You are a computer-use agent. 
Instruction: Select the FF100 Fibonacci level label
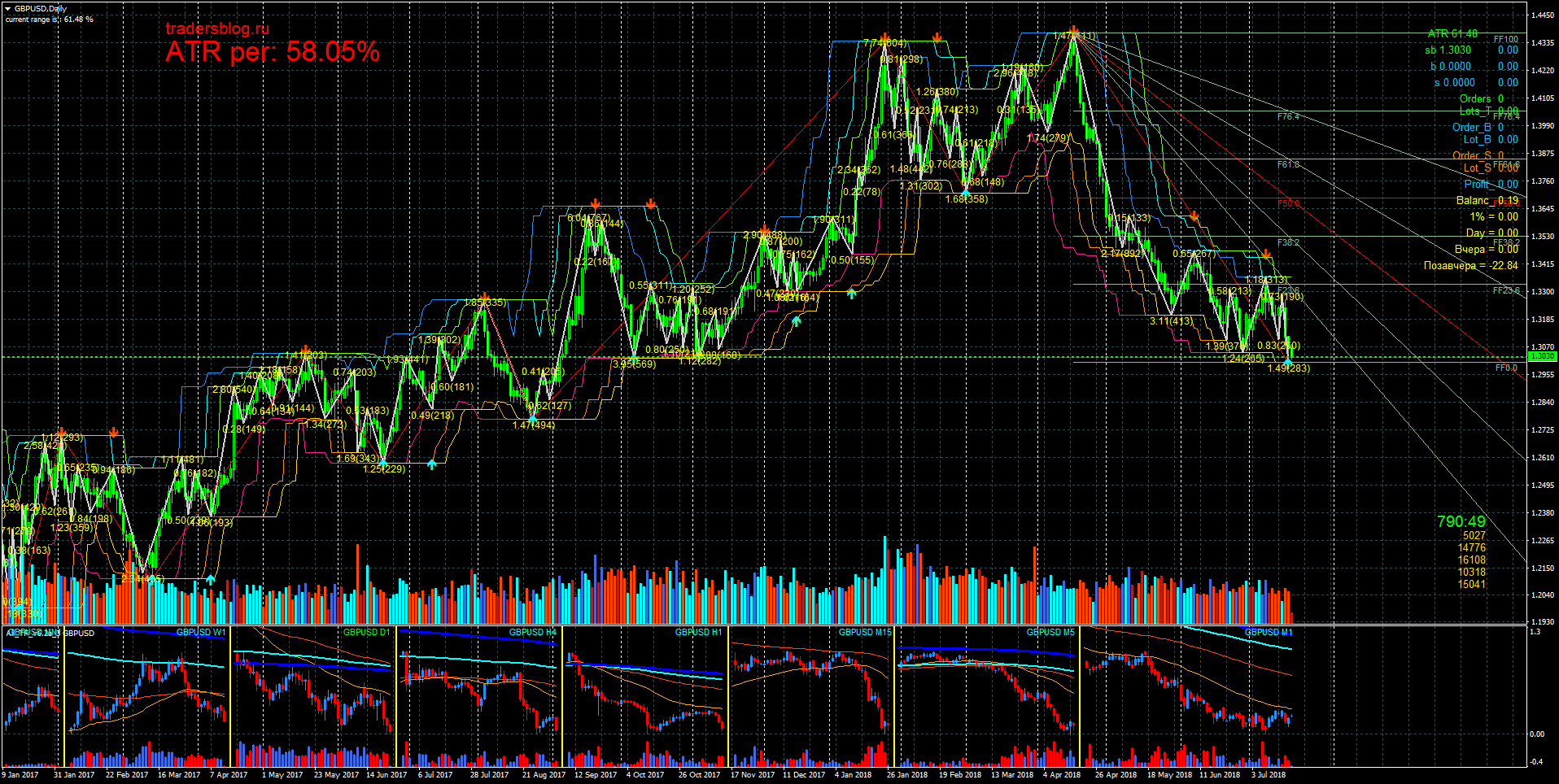coord(1506,39)
